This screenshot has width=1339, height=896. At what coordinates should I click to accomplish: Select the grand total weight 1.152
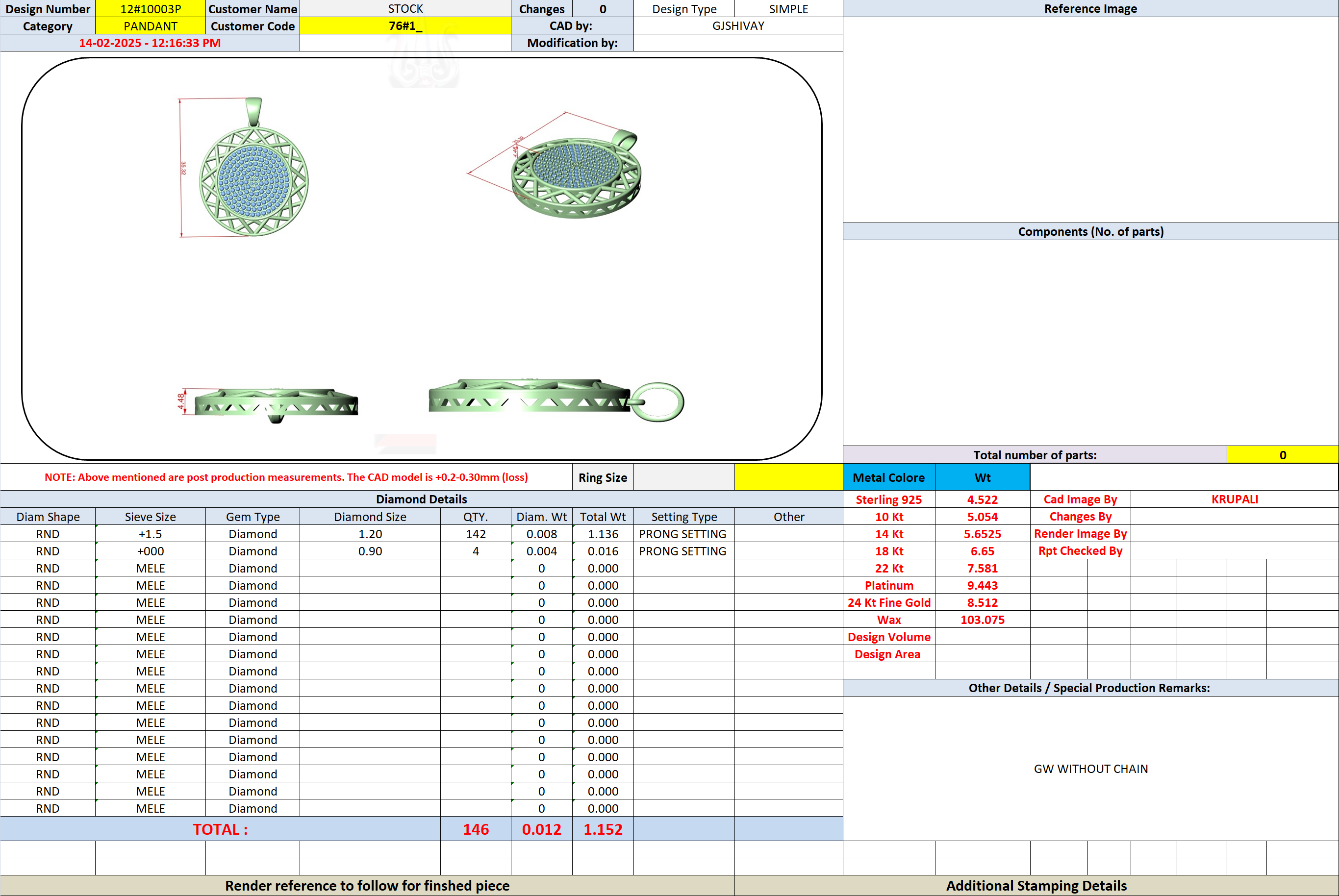pyautogui.click(x=603, y=829)
